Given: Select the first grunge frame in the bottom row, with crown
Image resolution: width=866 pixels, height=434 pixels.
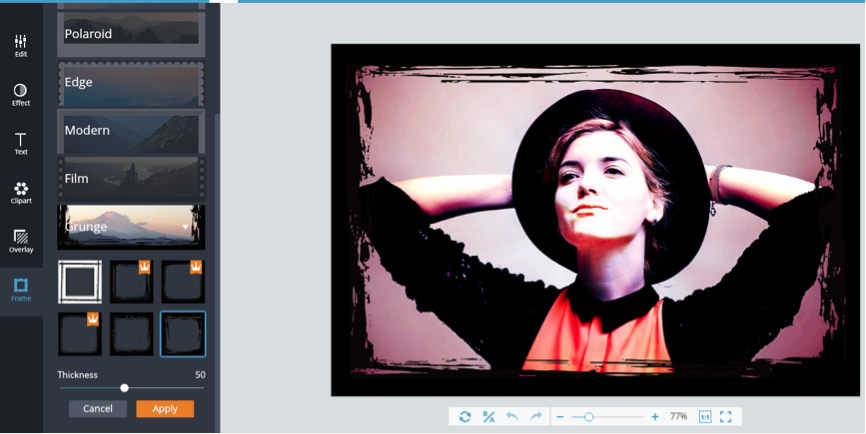Looking at the screenshot, I should point(80,334).
